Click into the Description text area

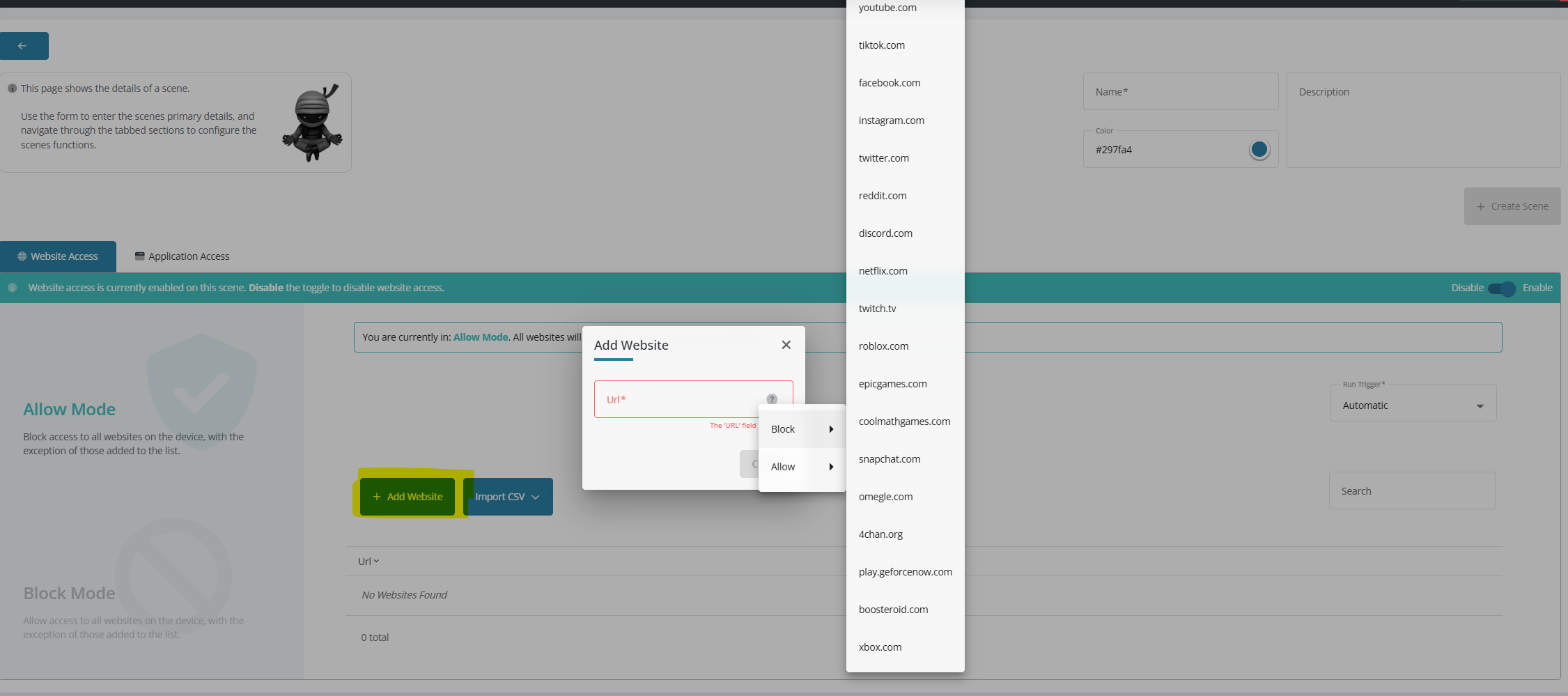coord(1423,121)
